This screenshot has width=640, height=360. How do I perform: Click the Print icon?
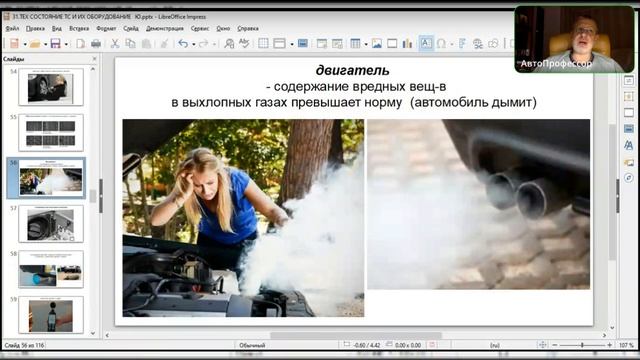click(x=96, y=43)
